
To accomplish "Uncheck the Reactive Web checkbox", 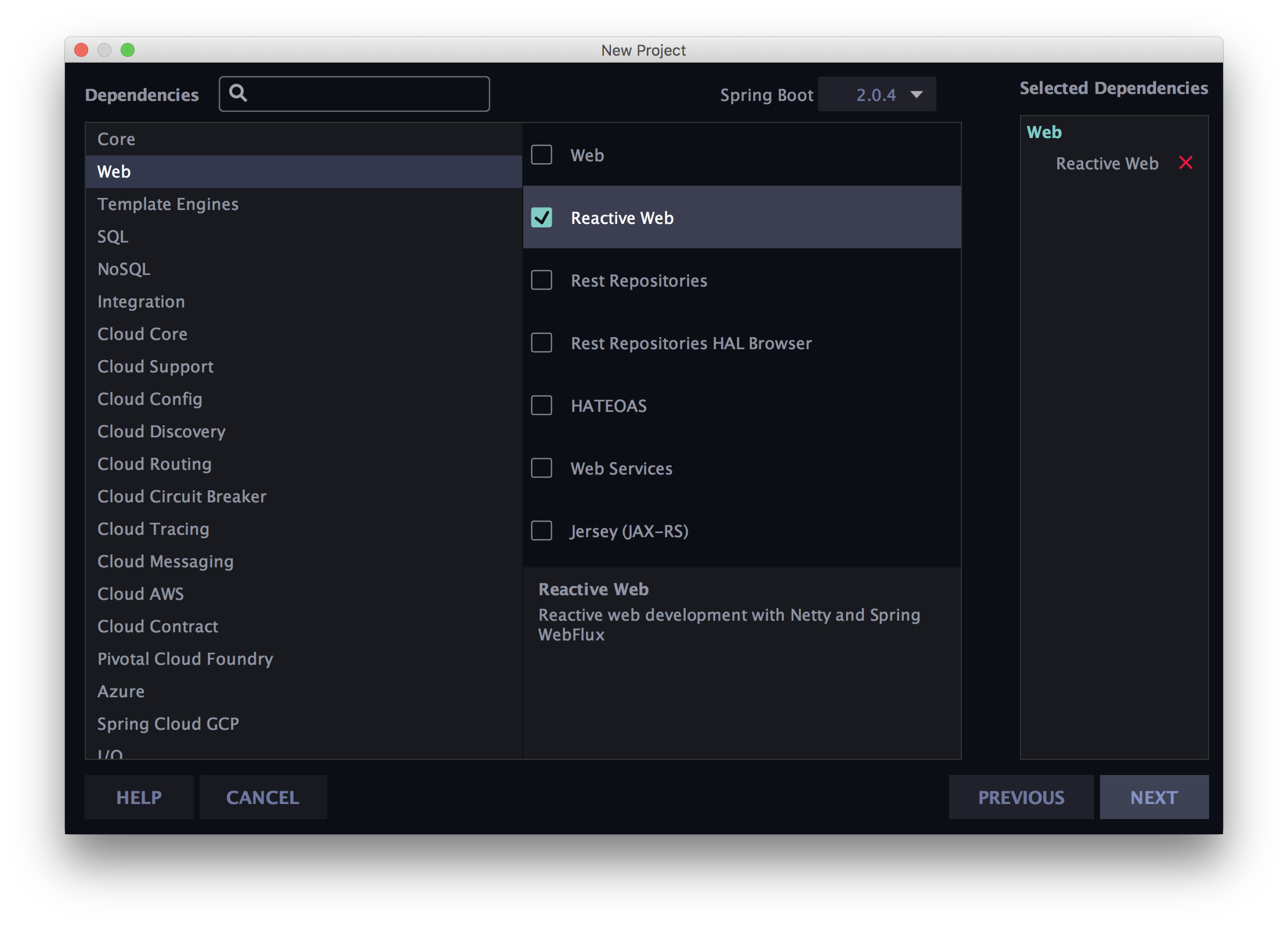I will point(541,218).
